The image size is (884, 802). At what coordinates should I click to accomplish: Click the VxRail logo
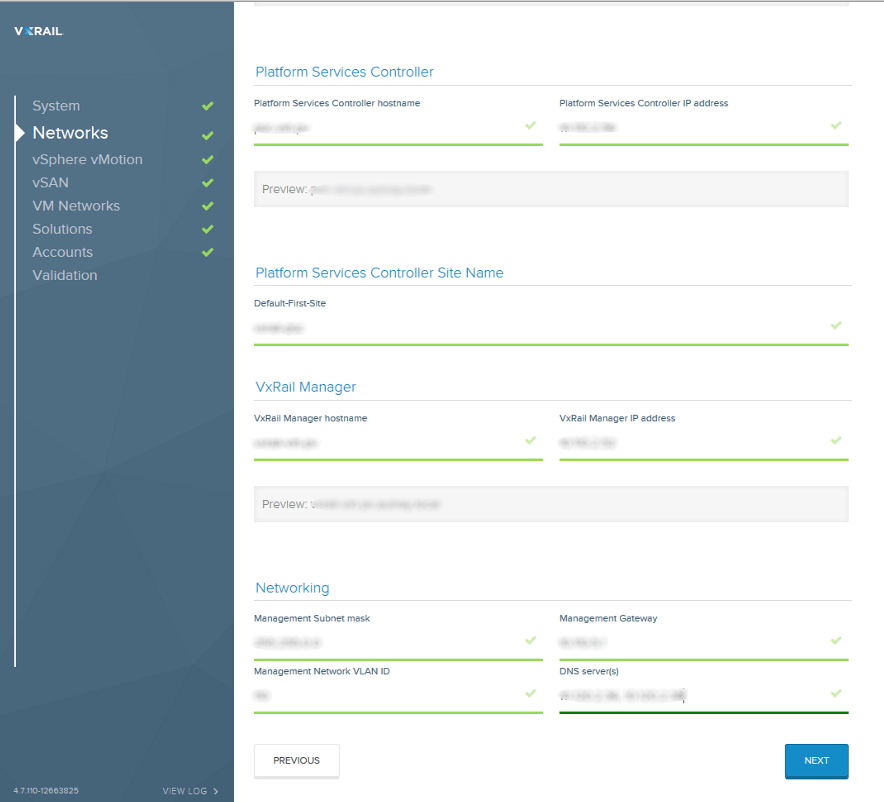click(38, 31)
